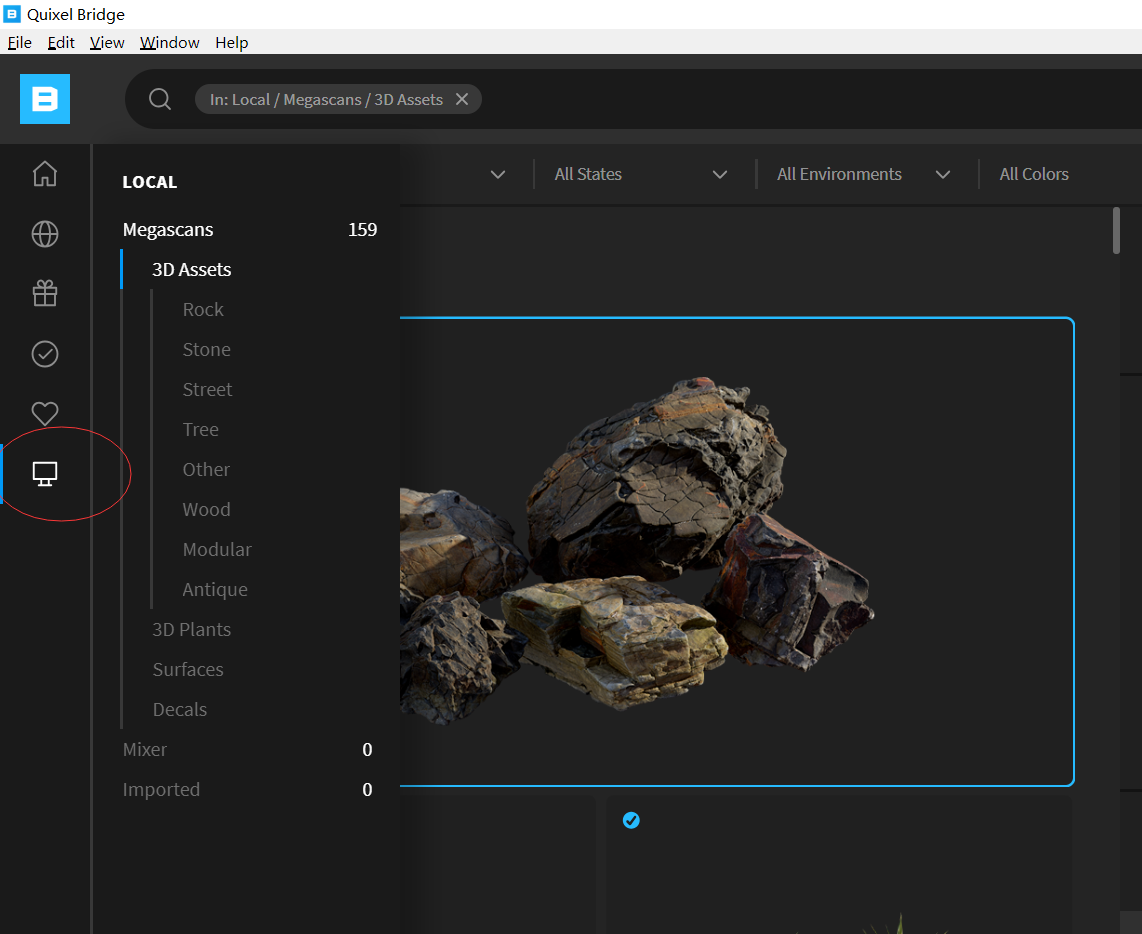
Task: Click the Quixel Bridge logo icon
Action: click(x=44, y=99)
